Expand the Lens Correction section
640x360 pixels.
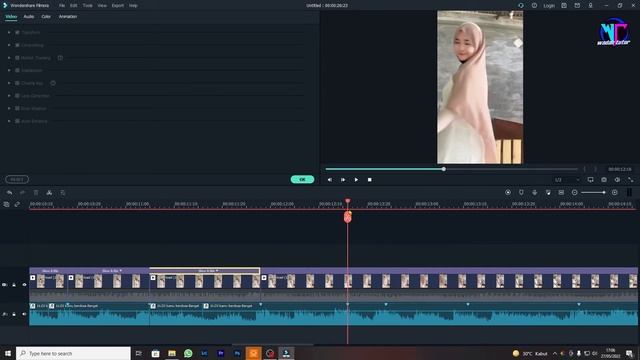pos(9,96)
